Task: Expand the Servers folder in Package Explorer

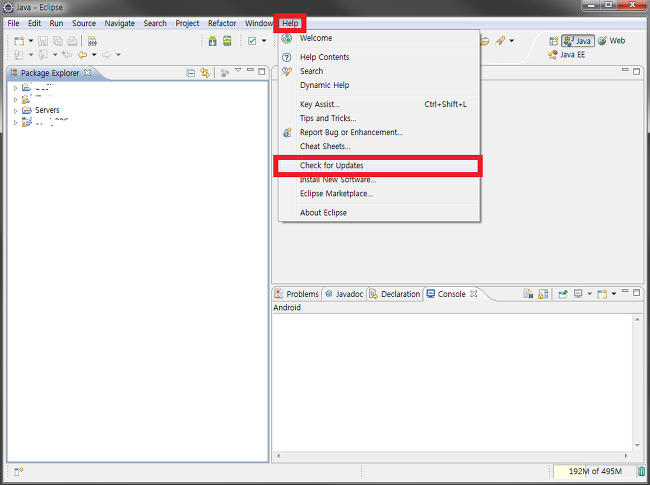Action: pos(15,111)
